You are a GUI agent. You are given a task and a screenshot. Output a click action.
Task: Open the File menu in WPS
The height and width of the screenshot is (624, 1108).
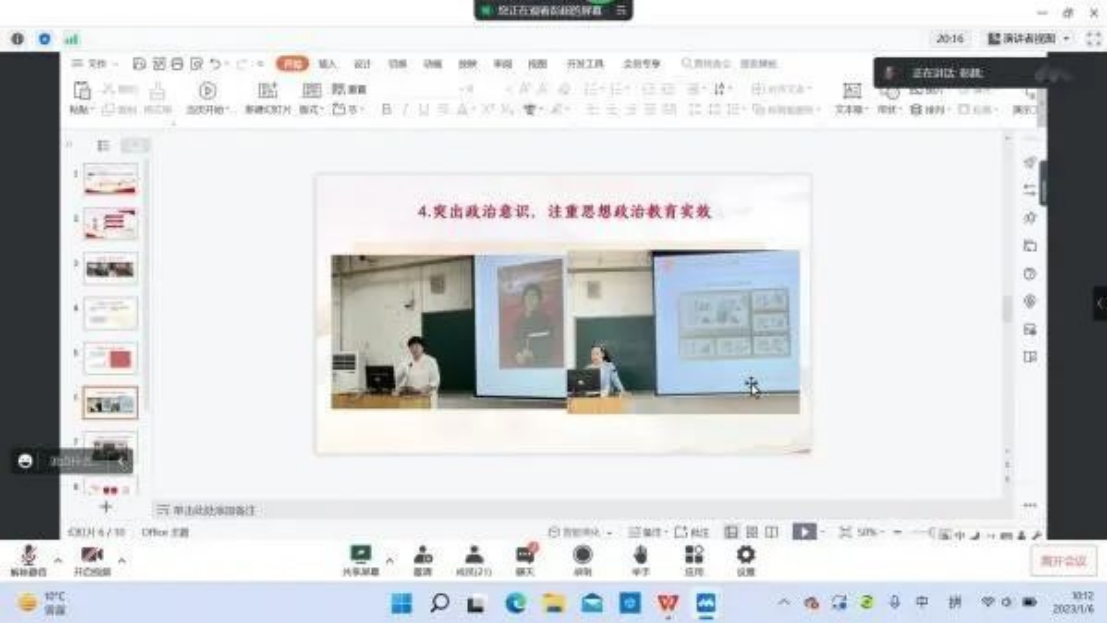[x=97, y=63]
